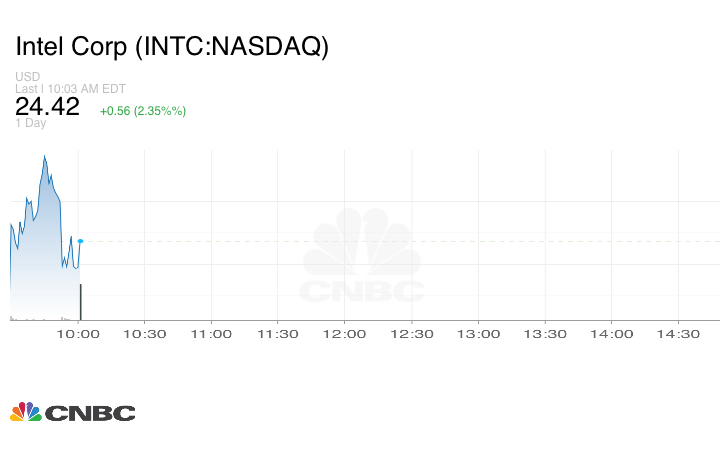
Task: Select the 14:00 time axis label
Action: pos(611,335)
